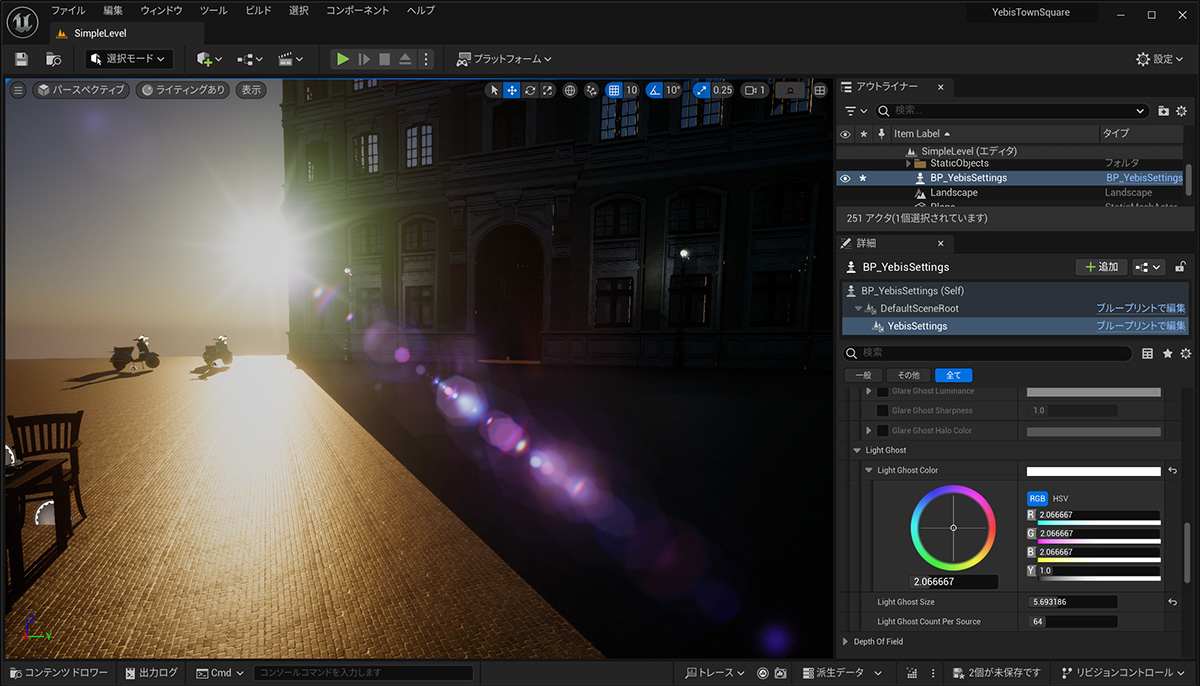1200x686 pixels.
Task: Open the surface snapping options icon
Action: coord(591,90)
